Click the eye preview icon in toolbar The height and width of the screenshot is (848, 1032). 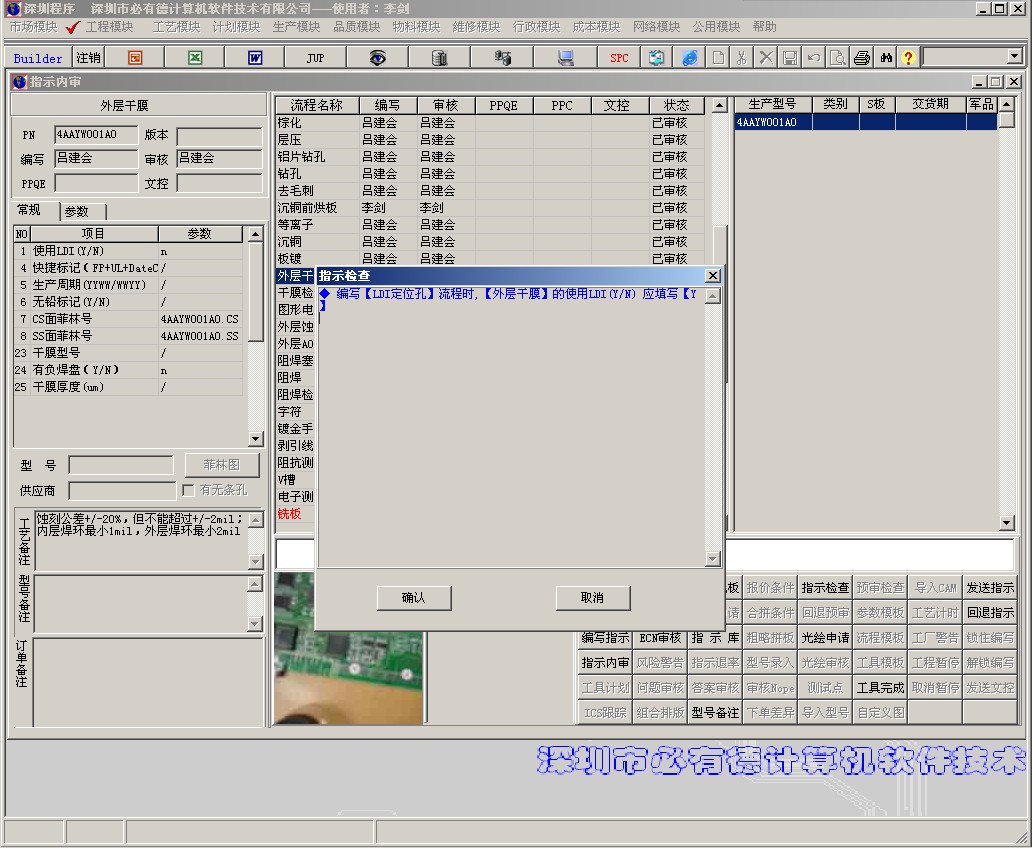[377, 58]
